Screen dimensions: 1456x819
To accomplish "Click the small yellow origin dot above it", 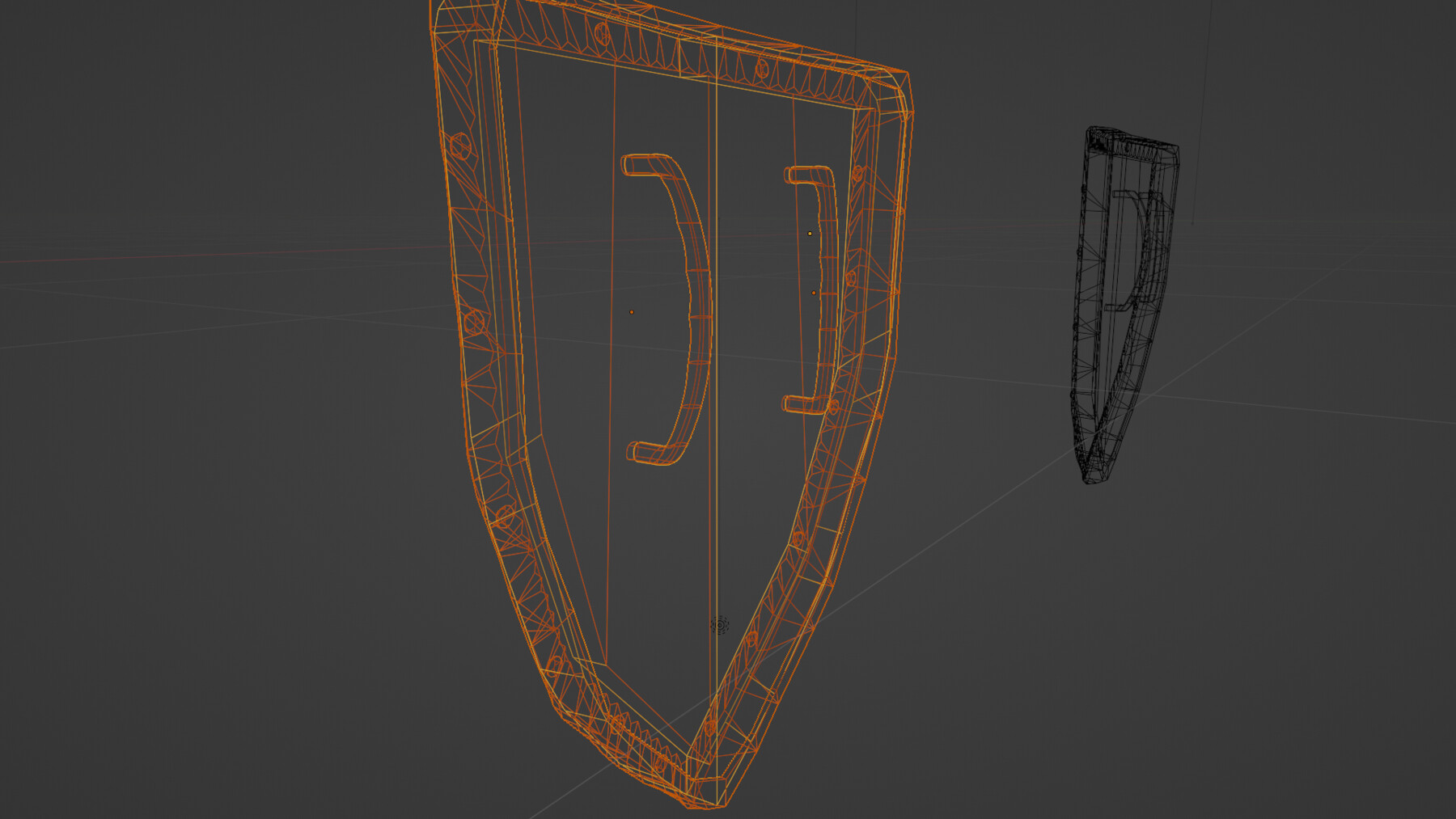I will point(811,233).
